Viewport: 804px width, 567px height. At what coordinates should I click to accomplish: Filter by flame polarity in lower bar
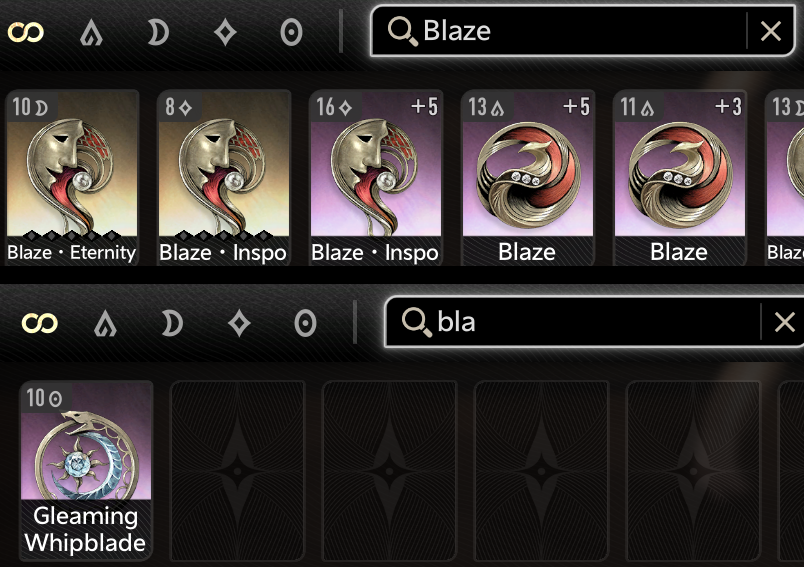point(106,324)
